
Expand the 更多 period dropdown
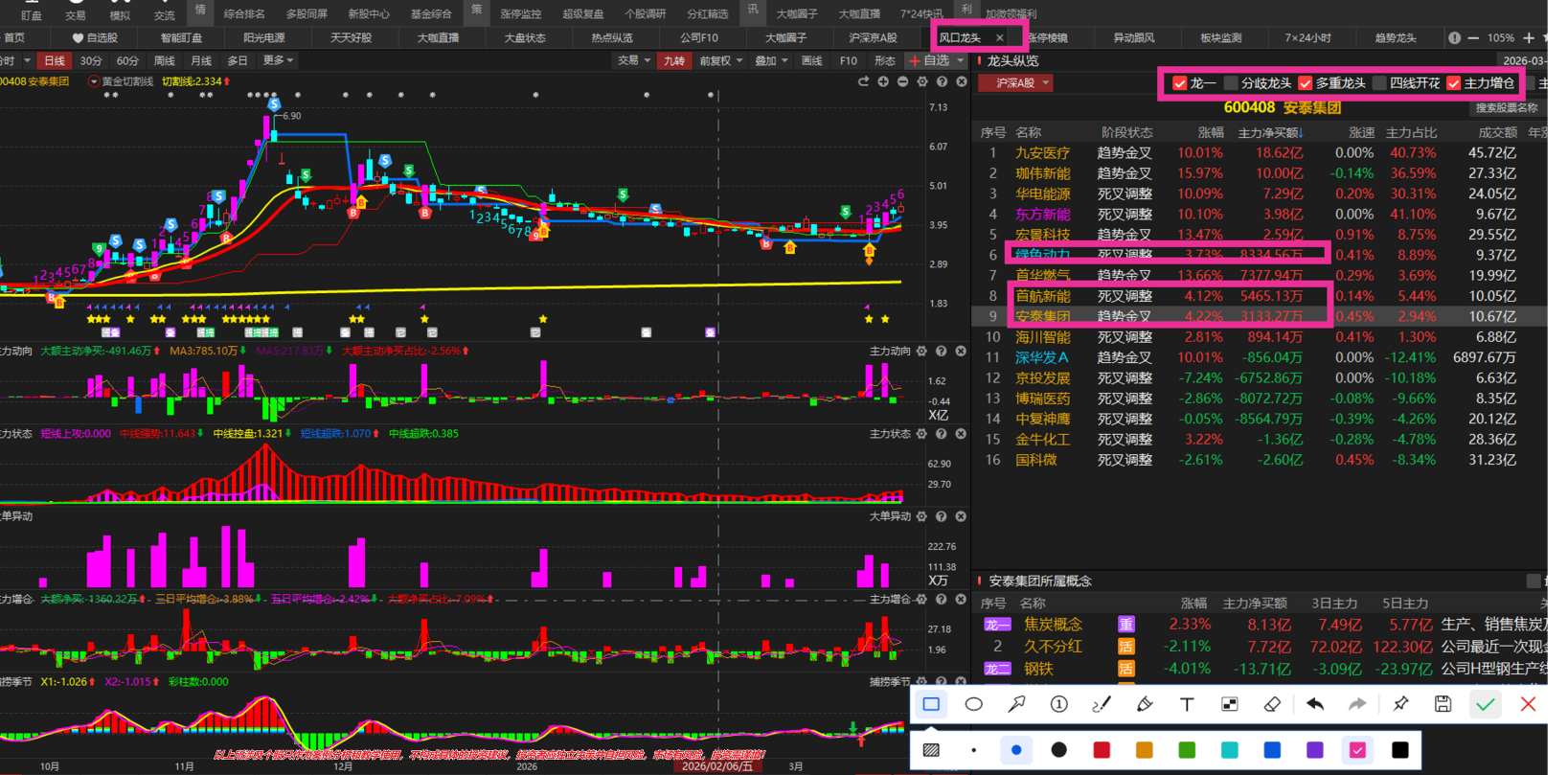(278, 60)
